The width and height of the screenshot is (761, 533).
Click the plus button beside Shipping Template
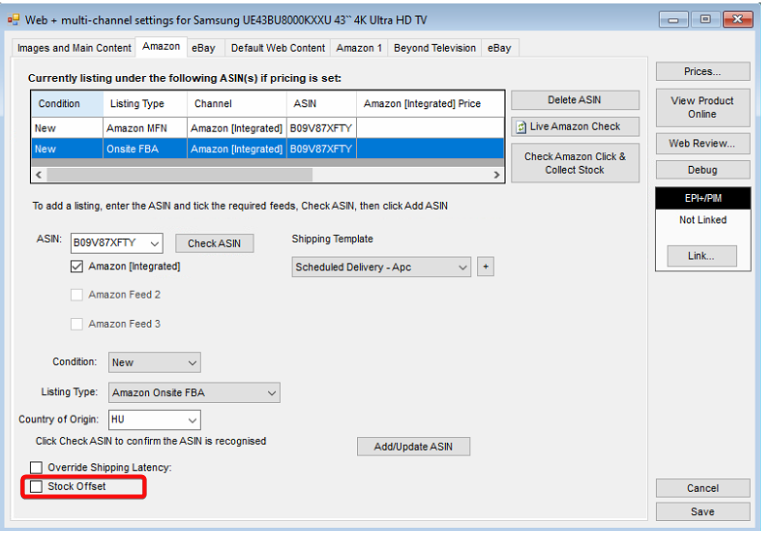(x=486, y=267)
